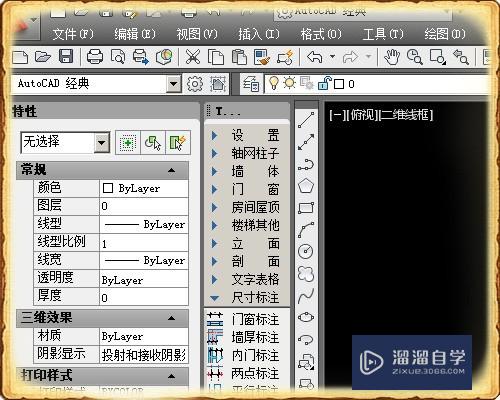This screenshot has width=500, height=400.
Task: Click the Publish icon with blue arrow
Action: pos(141,57)
